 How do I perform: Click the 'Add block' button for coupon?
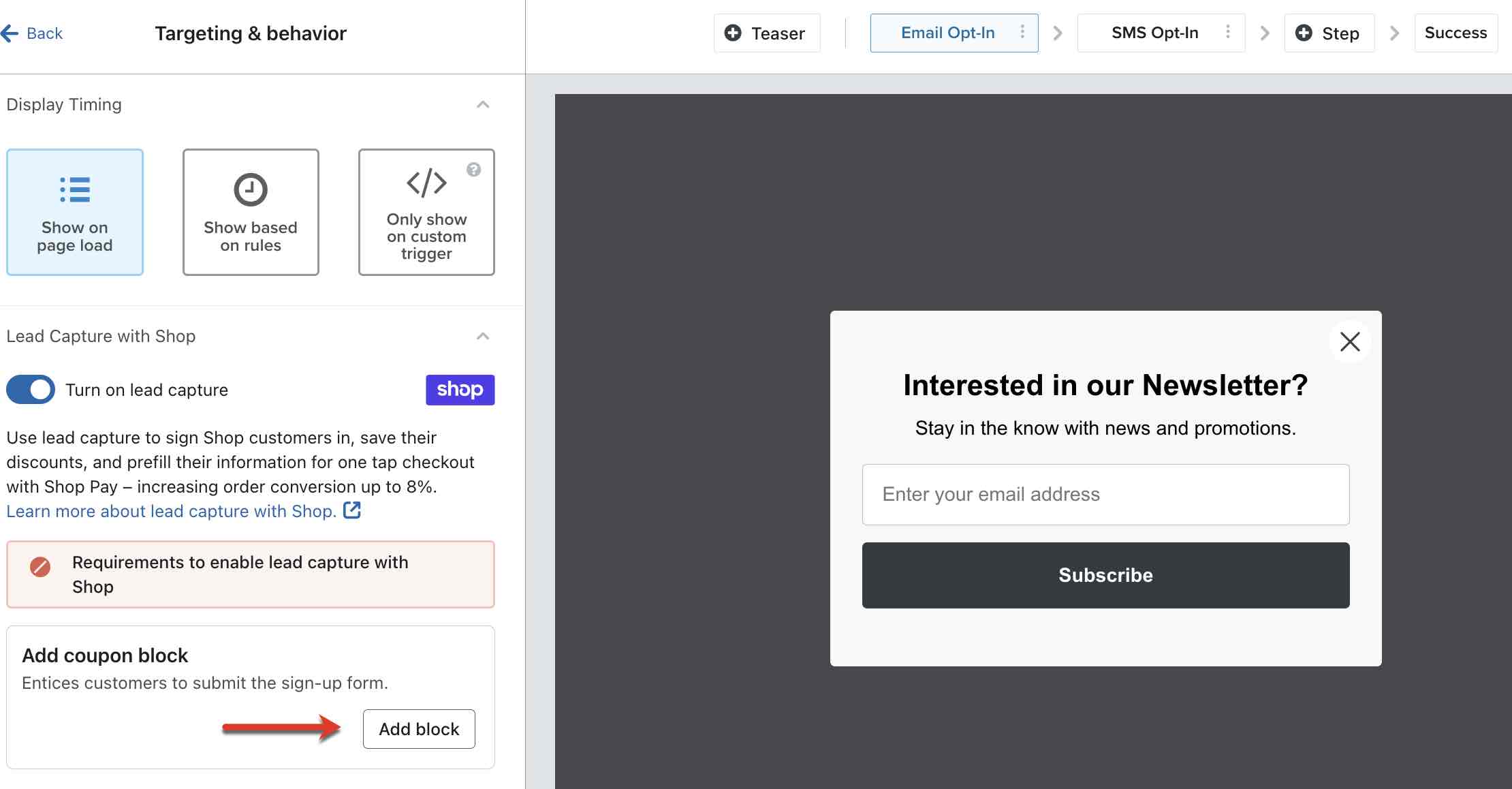coord(418,729)
